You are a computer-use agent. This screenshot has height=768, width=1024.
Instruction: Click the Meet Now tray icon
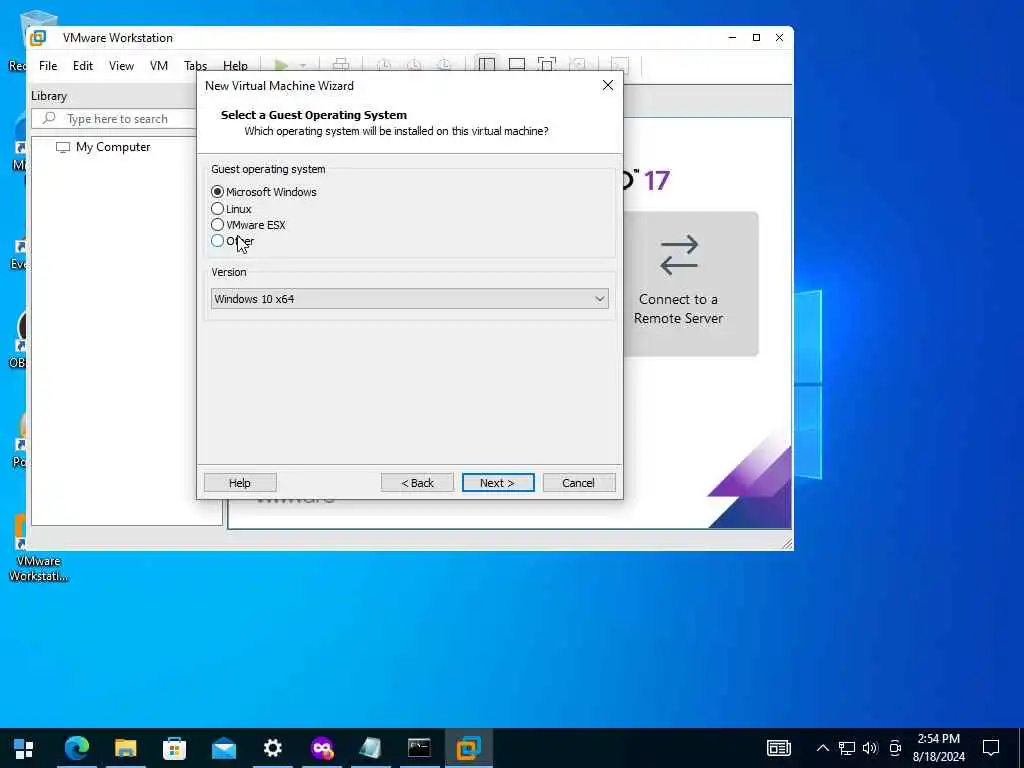click(895, 748)
